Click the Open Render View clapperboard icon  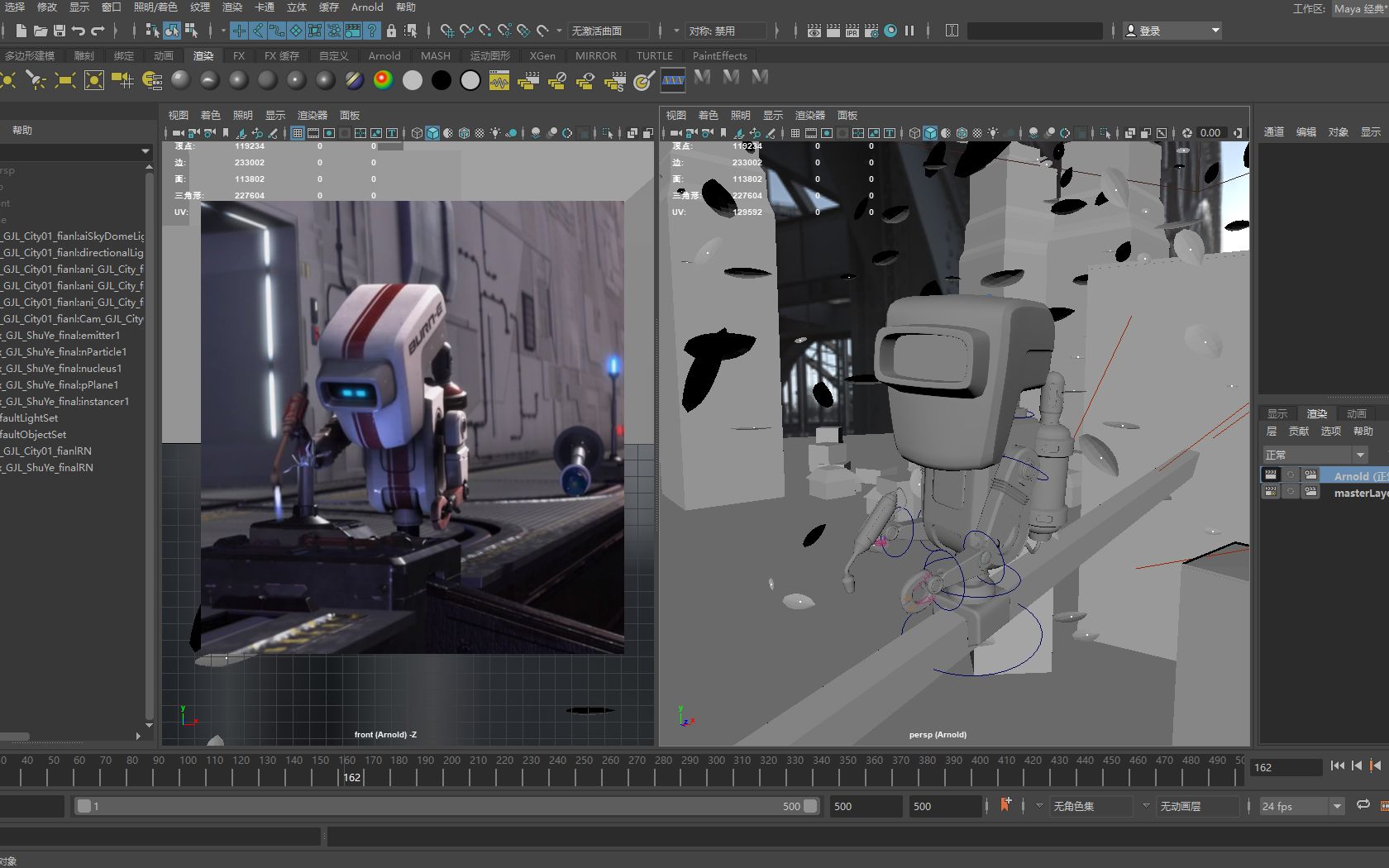pos(814,31)
